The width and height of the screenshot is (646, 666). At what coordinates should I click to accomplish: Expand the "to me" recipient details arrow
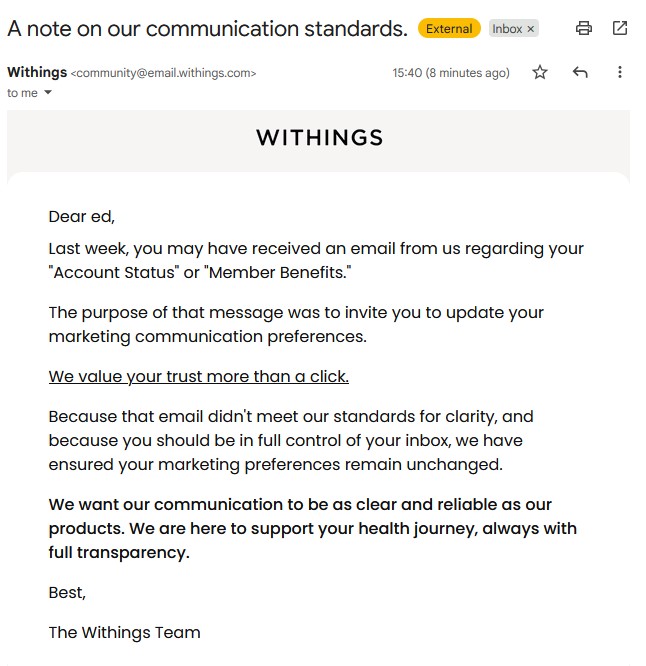[48, 93]
